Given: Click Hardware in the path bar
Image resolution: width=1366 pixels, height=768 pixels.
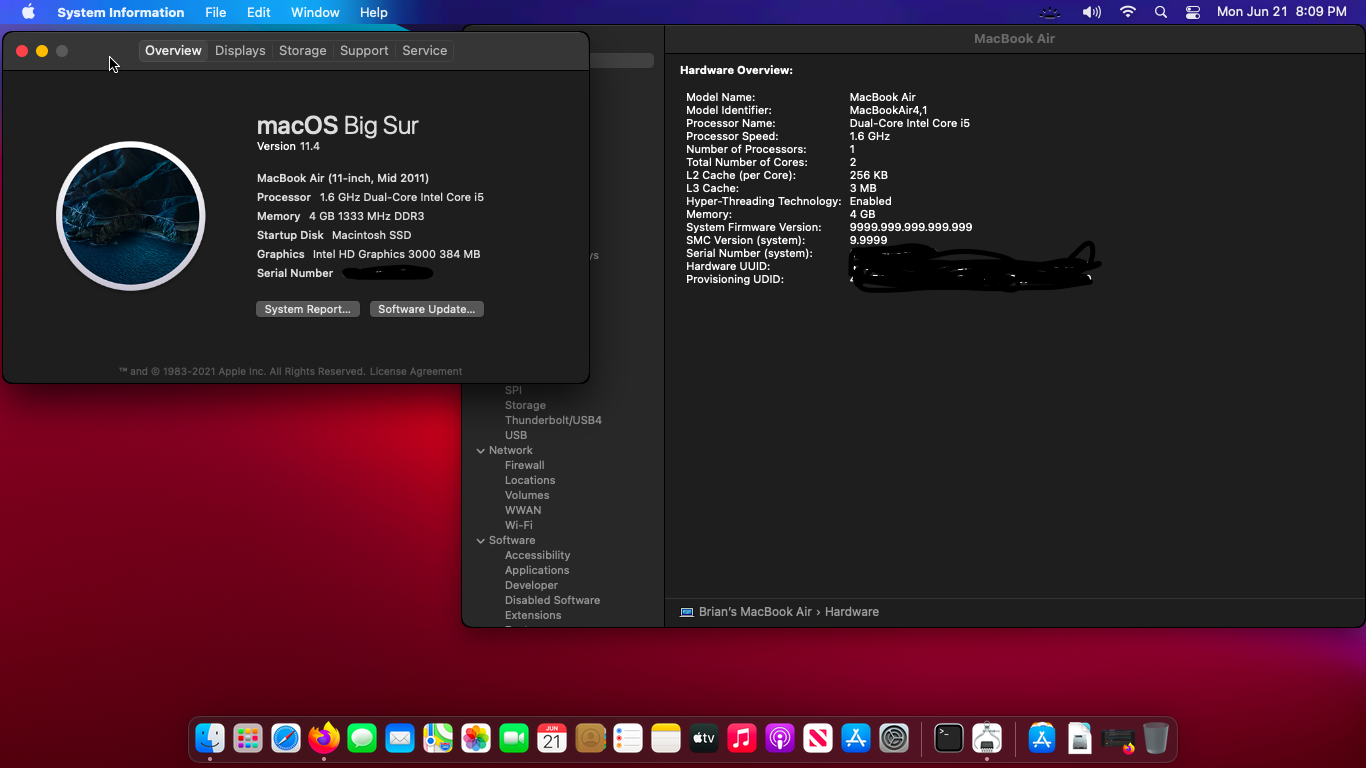Looking at the screenshot, I should point(852,612).
